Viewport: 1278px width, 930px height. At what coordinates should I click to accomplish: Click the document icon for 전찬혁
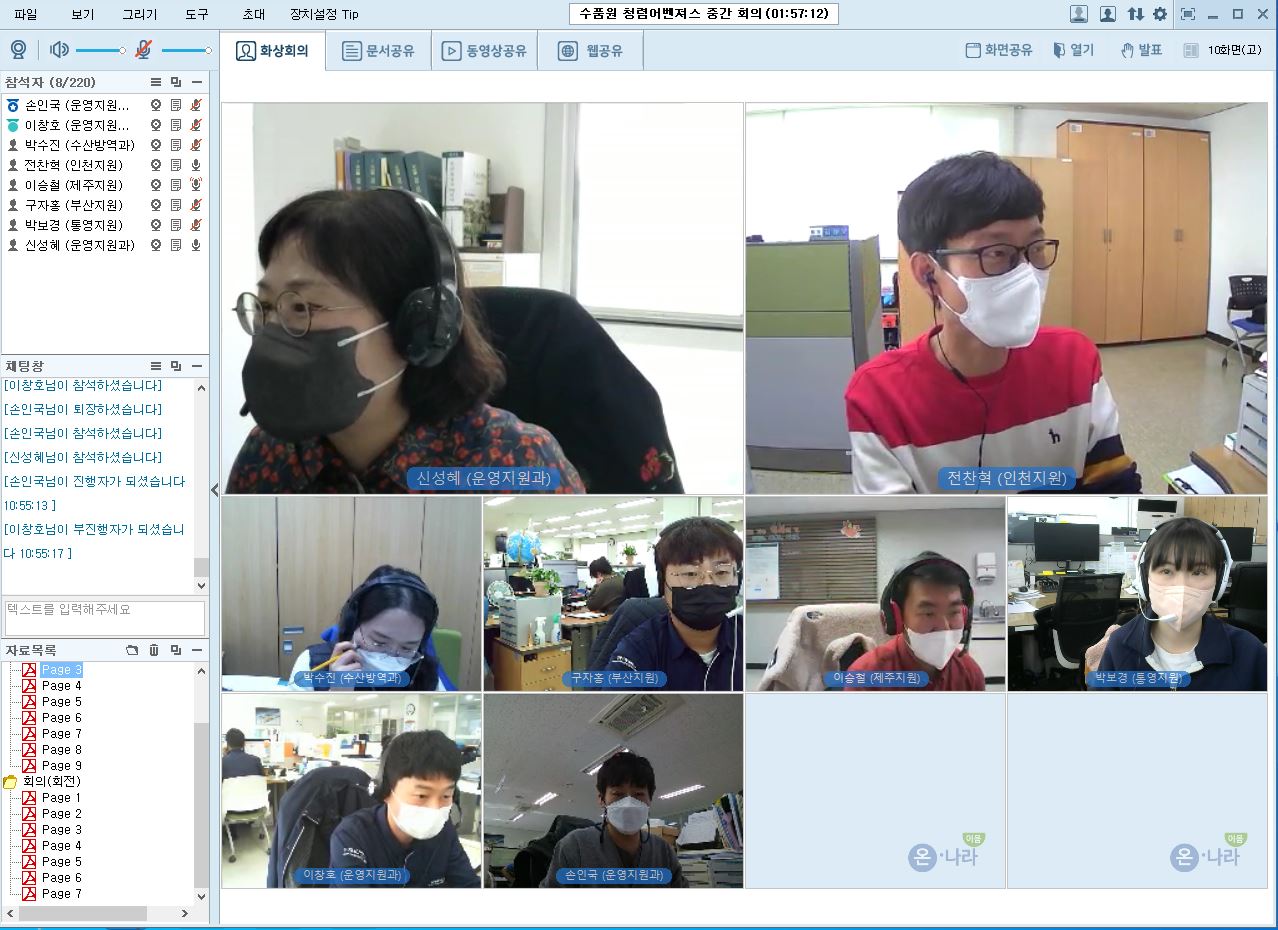tap(176, 165)
